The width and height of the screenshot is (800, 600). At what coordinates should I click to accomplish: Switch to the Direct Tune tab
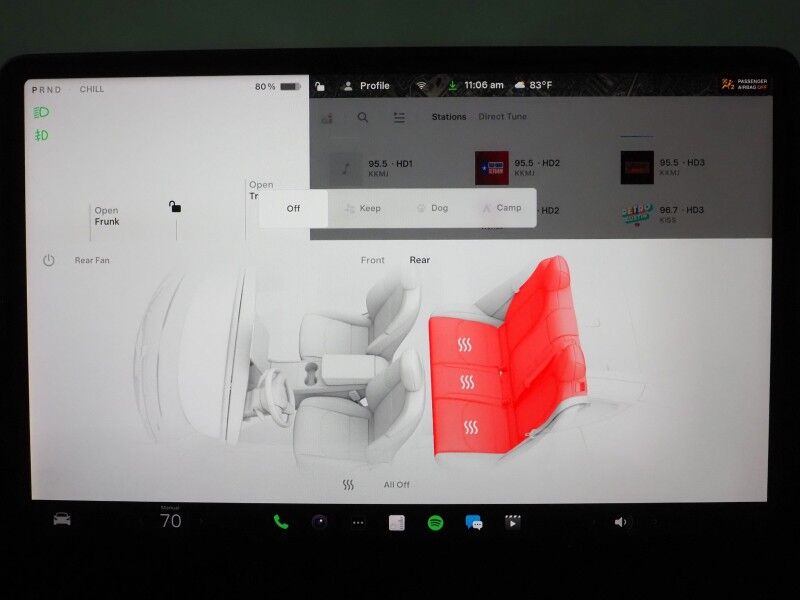[x=502, y=117]
